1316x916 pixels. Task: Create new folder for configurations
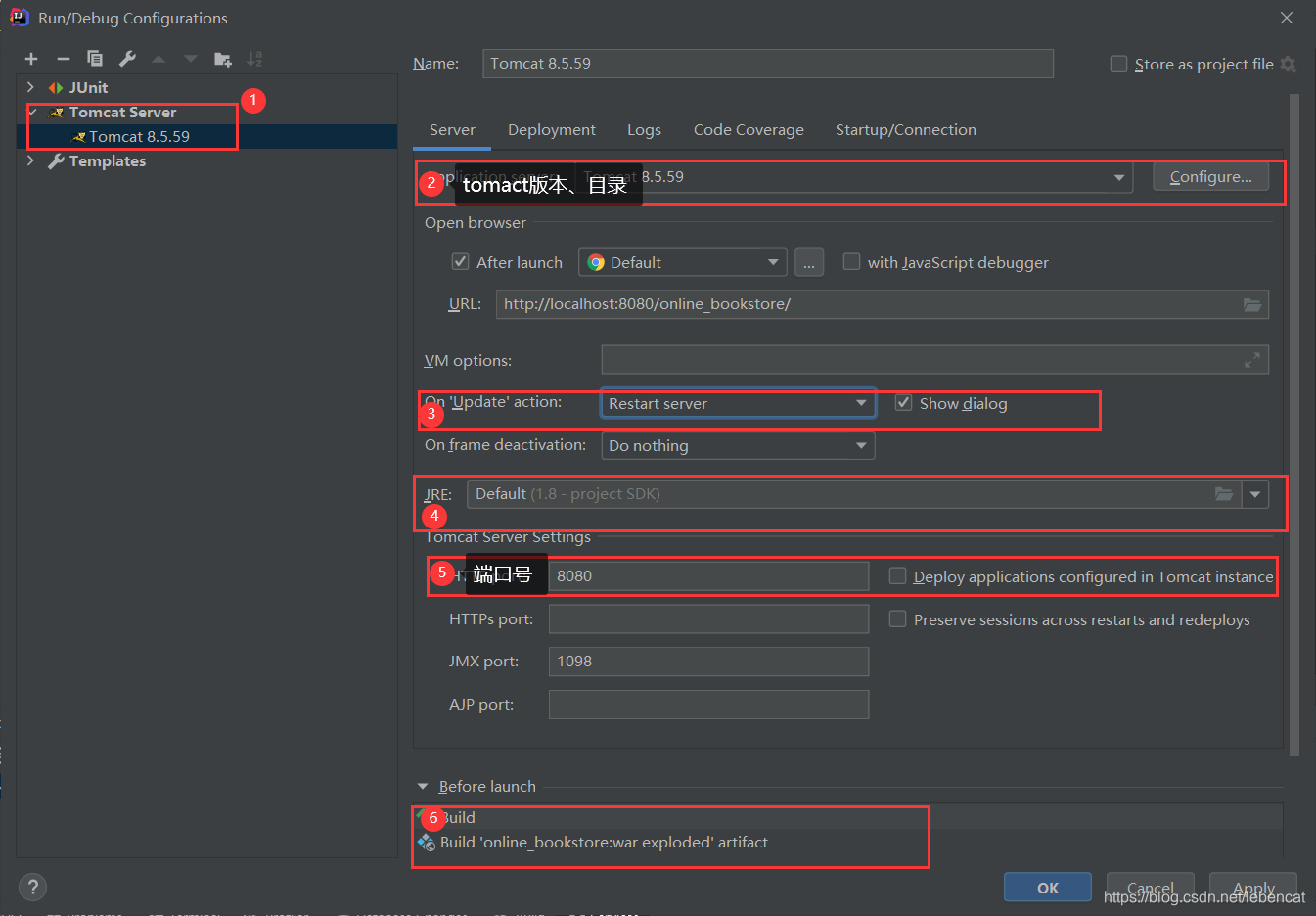point(223,59)
